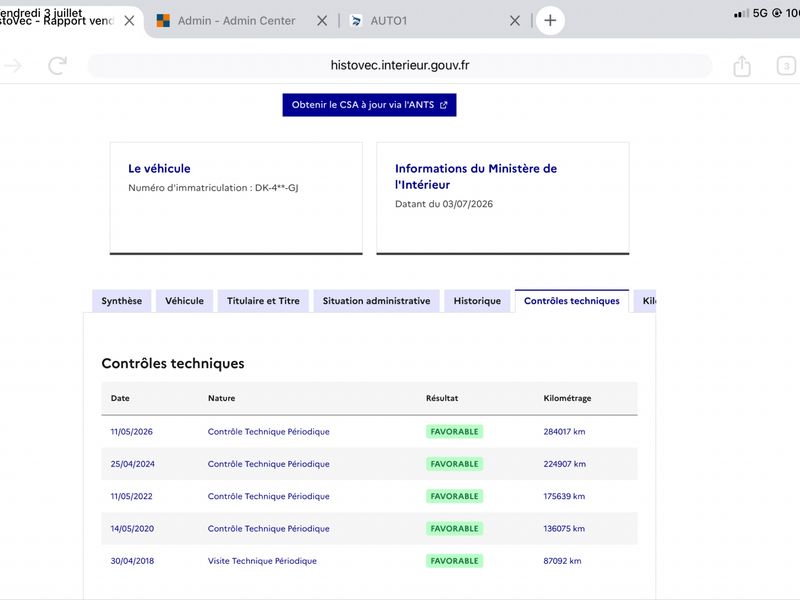The image size is (800, 600).
Task: Click Contrôle Technique Périodique for 25/04/2024
Action: point(268,464)
